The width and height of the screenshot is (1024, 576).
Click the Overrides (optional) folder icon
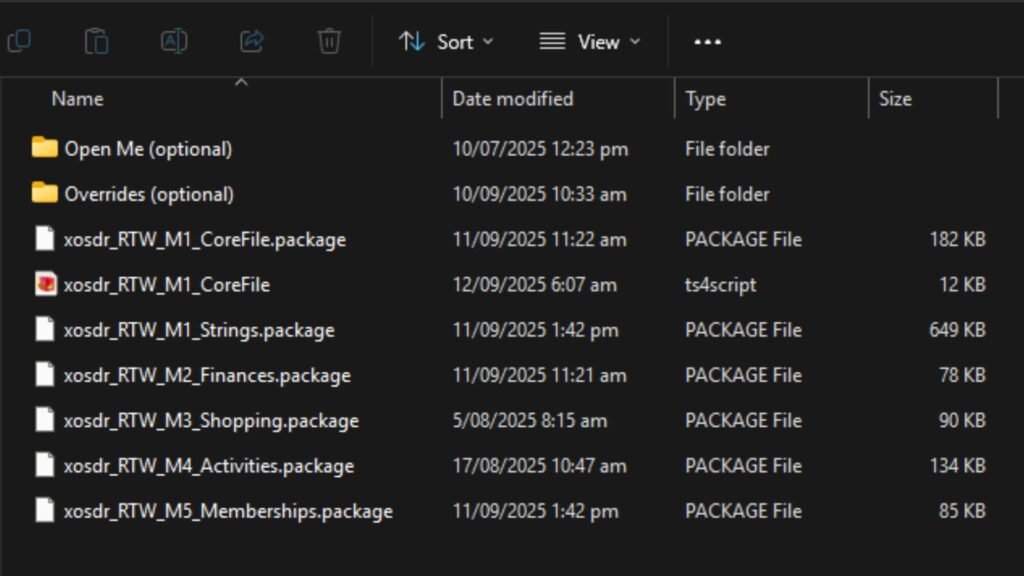click(x=44, y=194)
